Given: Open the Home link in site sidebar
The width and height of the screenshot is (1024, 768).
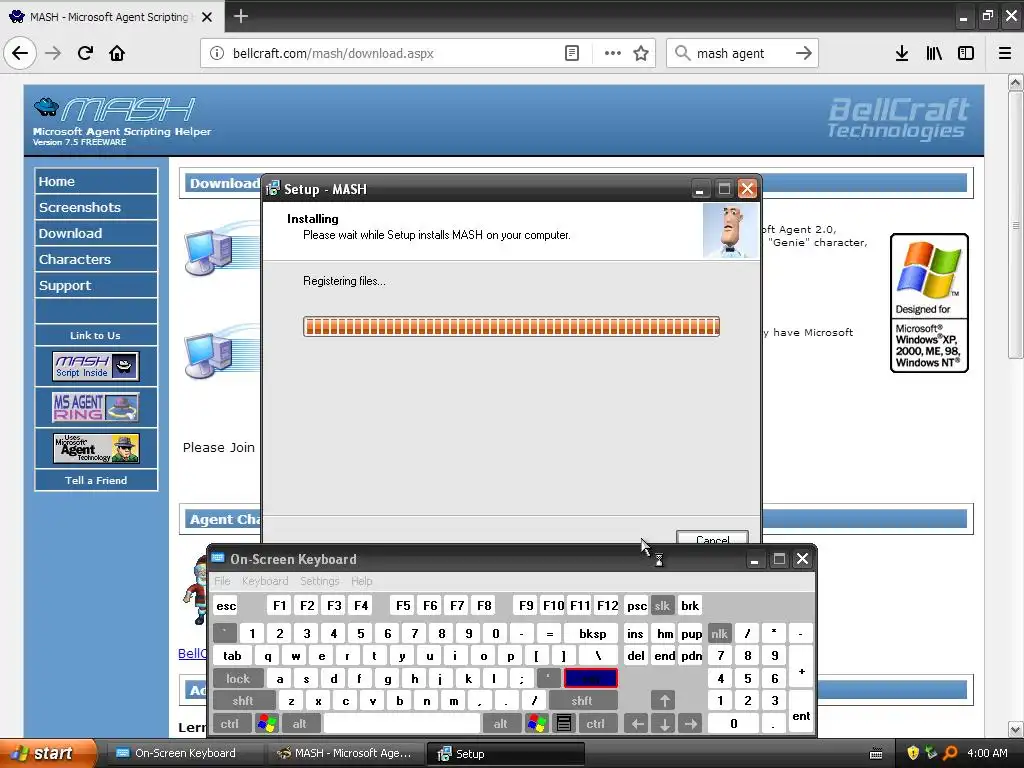Looking at the screenshot, I should click(x=95, y=181).
